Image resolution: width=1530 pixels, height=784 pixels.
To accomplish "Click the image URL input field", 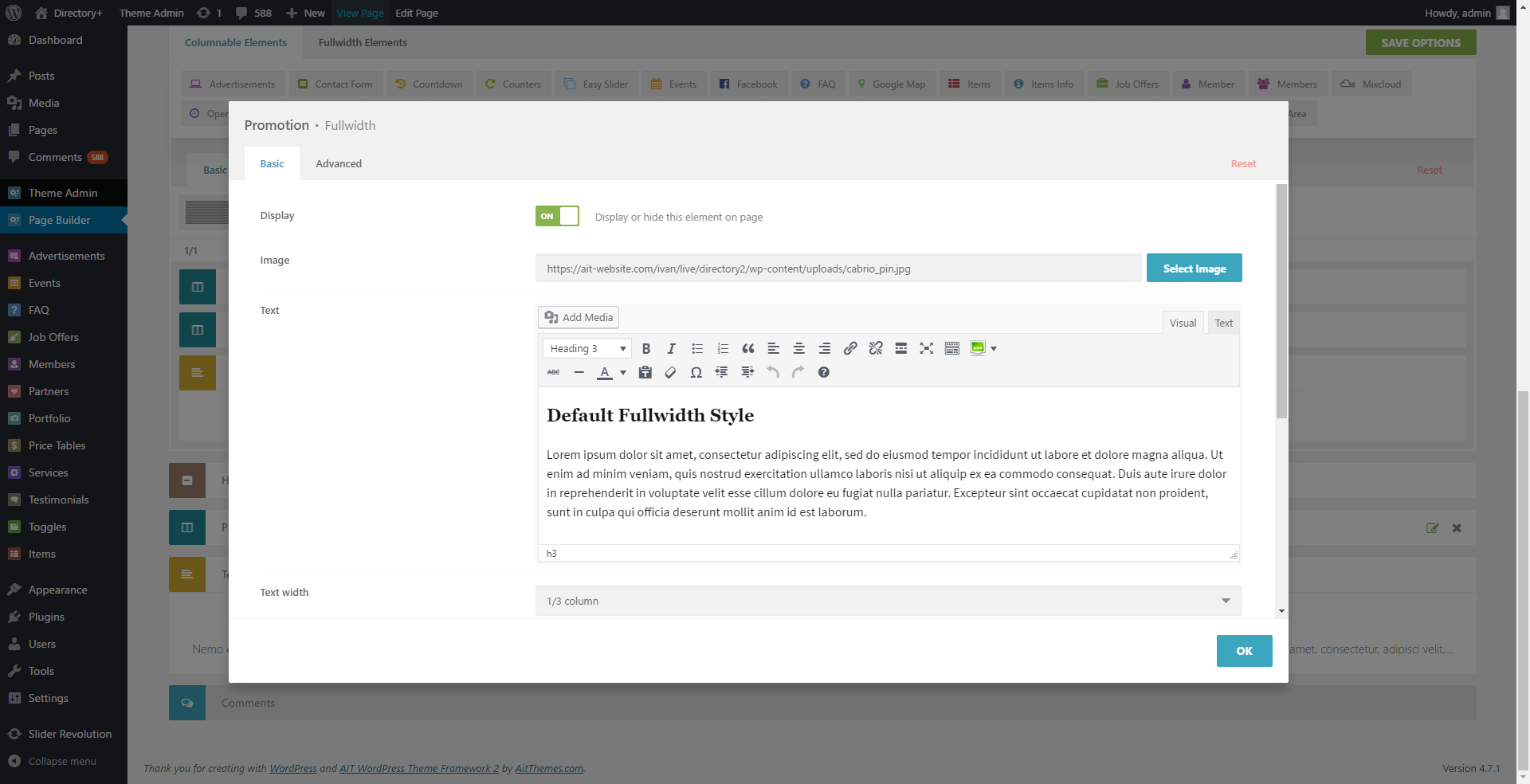I will pyautogui.click(x=838, y=268).
